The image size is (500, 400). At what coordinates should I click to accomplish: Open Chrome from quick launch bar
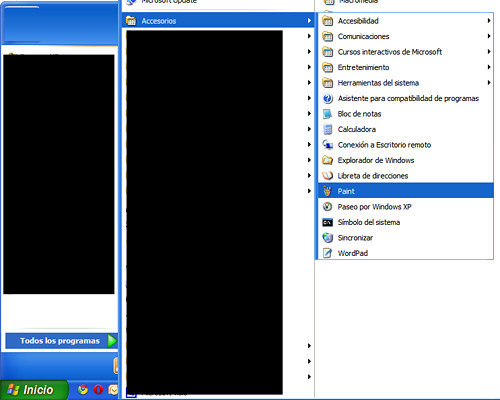click(x=83, y=389)
